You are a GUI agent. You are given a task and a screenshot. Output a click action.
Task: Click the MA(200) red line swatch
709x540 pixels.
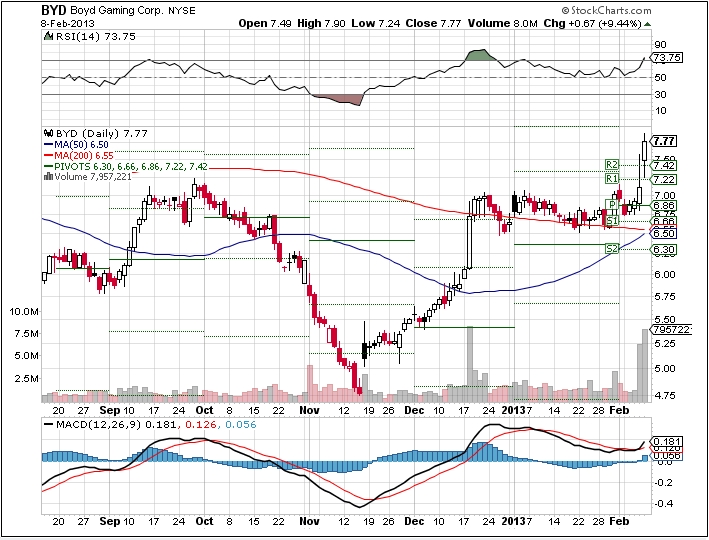pos(48,156)
